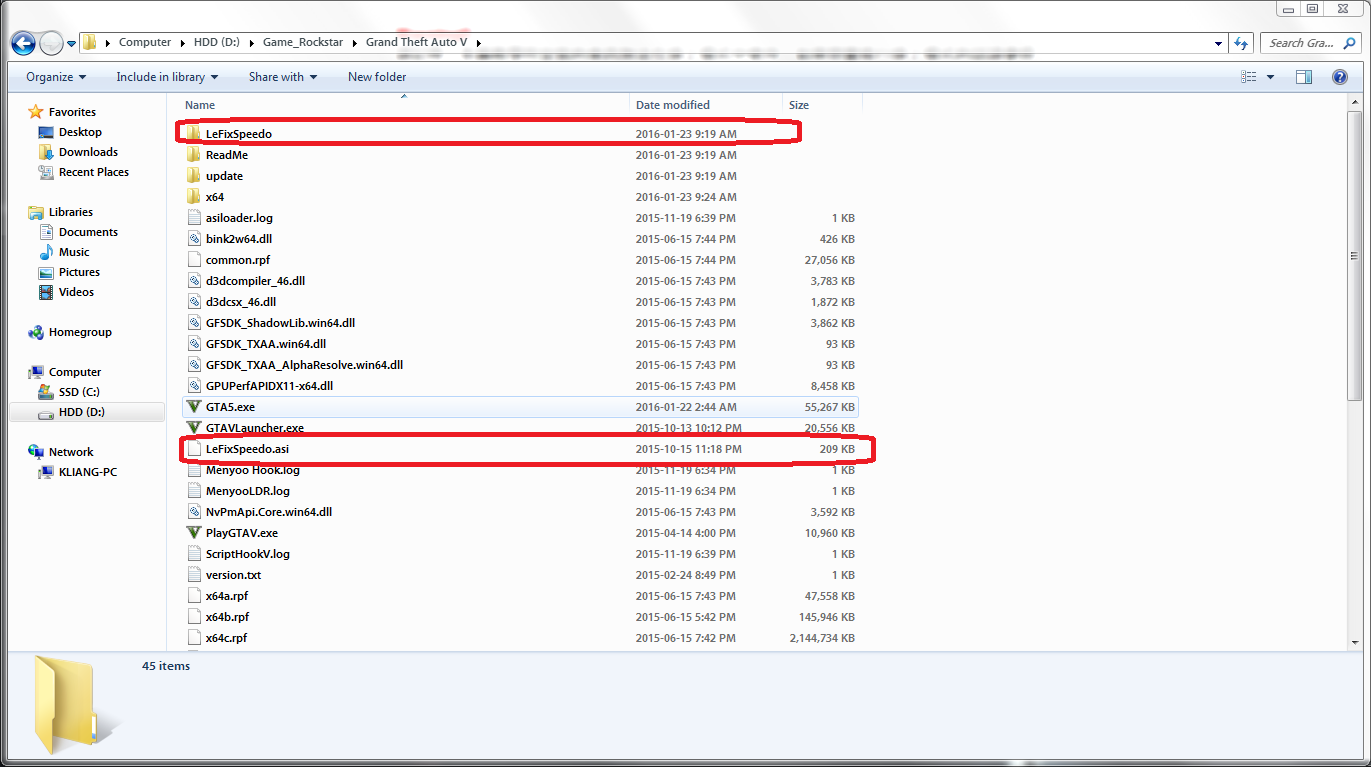Click the Favorites star icon

pyautogui.click(x=36, y=112)
